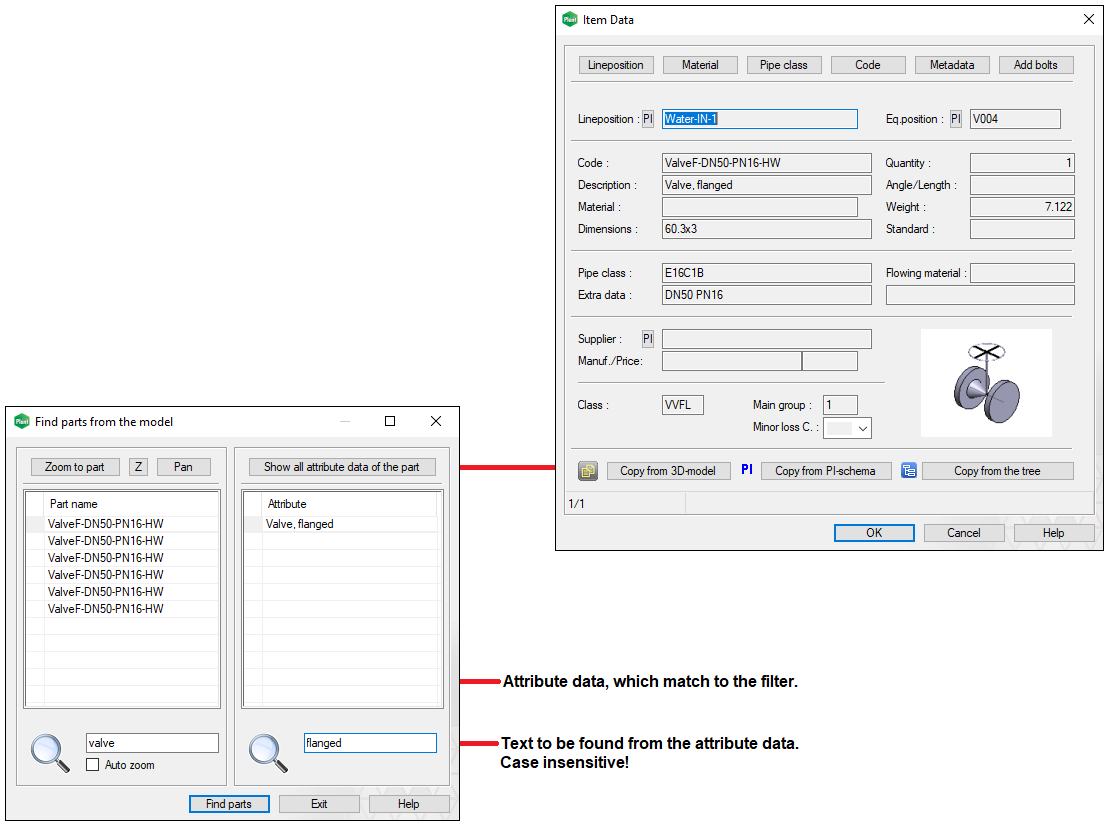Click the Code field ValveF-DN50-PN16-HW
The height and width of the screenshot is (826, 1106).
click(x=767, y=163)
